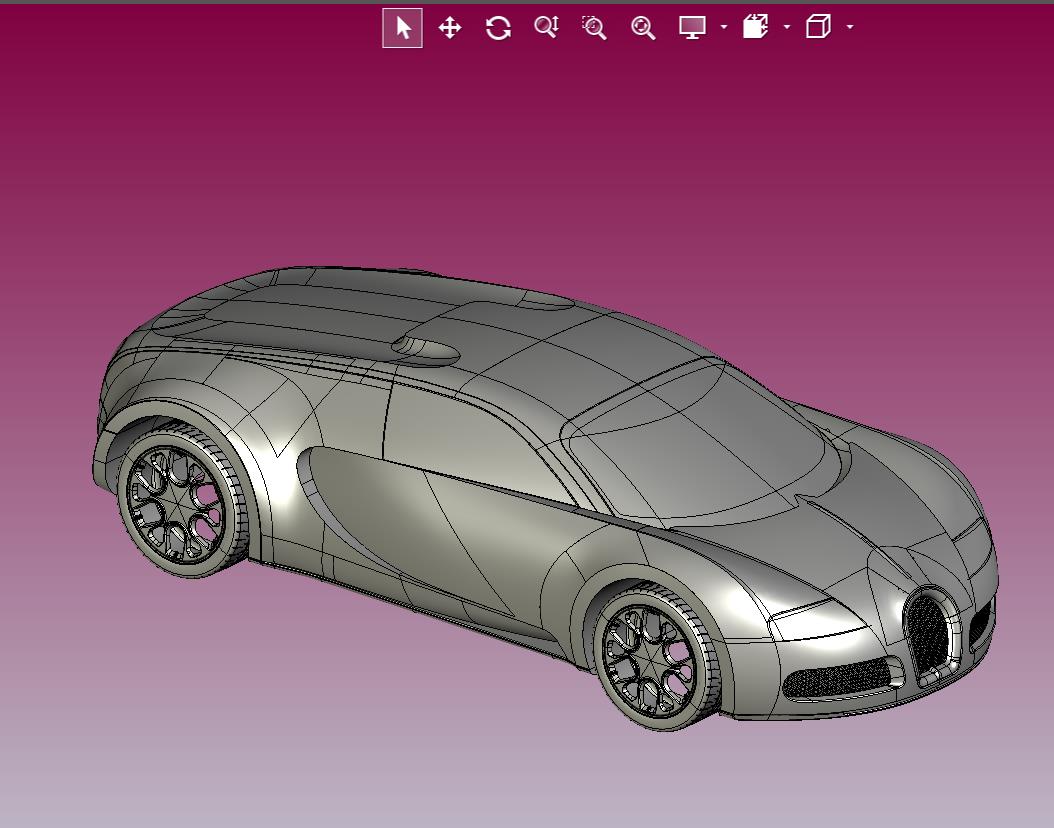
Task: Click the Zoom to fit magnifier
Action: (643, 28)
